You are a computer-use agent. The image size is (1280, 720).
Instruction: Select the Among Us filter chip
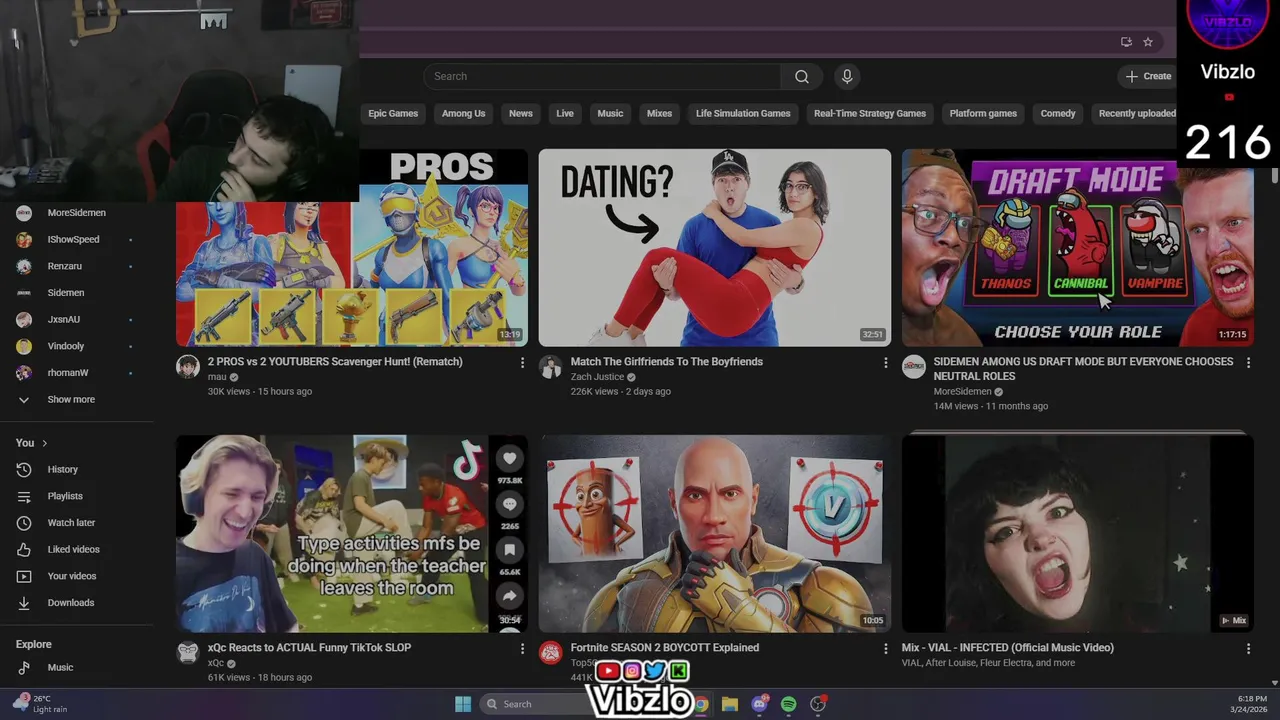pos(463,113)
